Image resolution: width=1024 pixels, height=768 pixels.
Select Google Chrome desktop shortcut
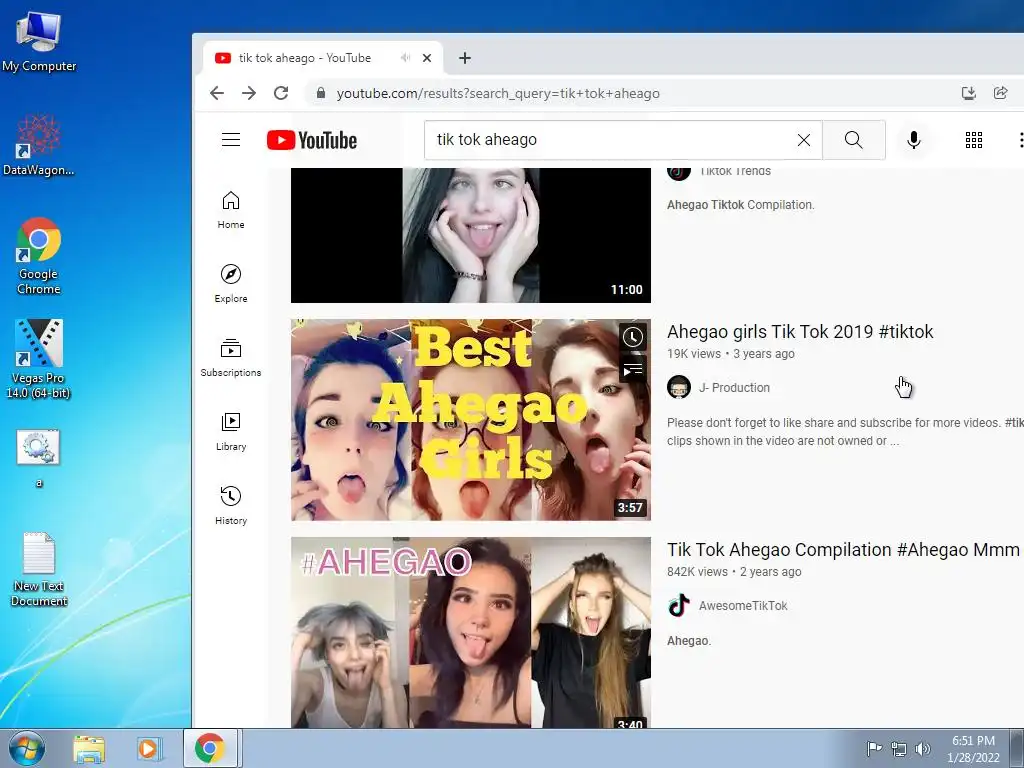[x=39, y=256]
